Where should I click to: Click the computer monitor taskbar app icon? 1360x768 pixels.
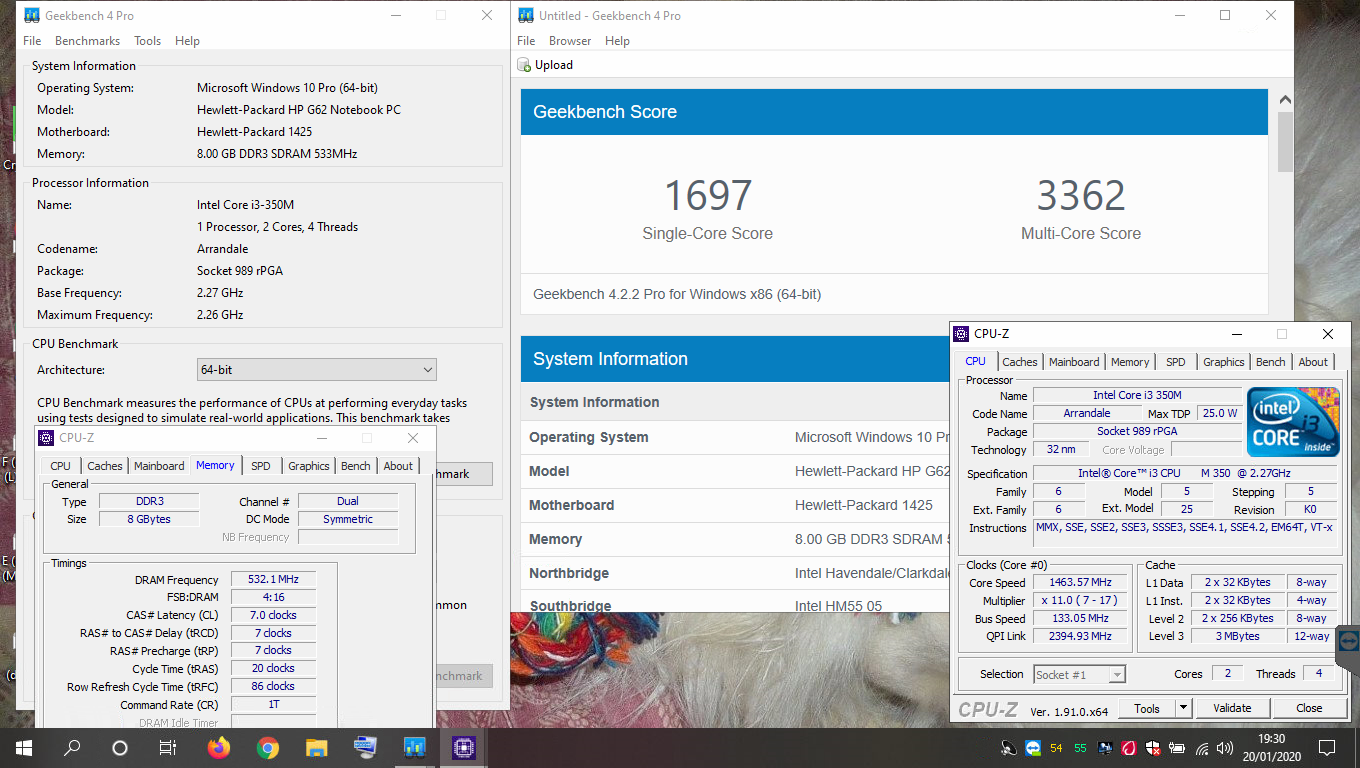365,748
